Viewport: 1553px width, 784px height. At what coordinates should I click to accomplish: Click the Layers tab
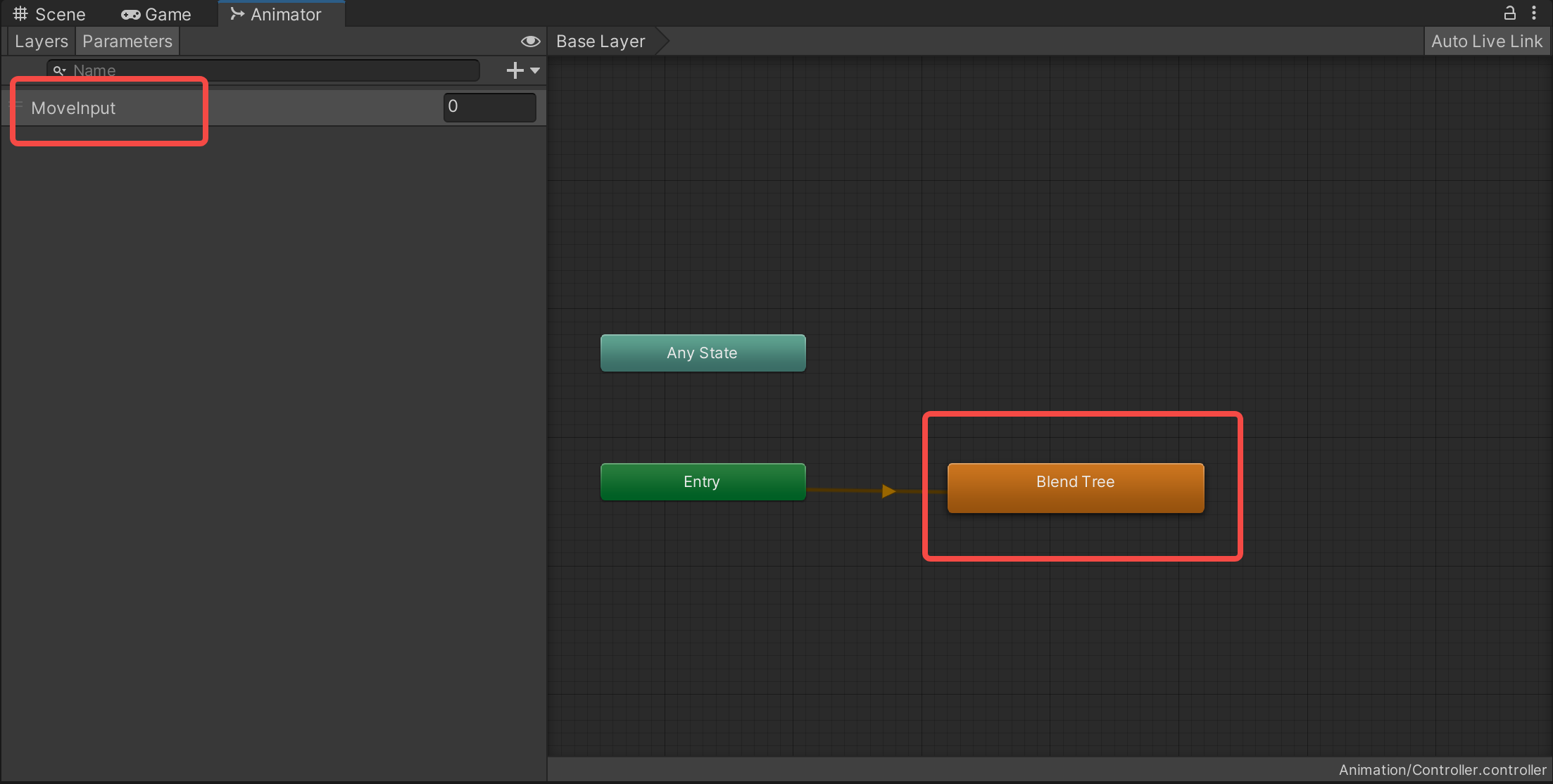[40, 41]
